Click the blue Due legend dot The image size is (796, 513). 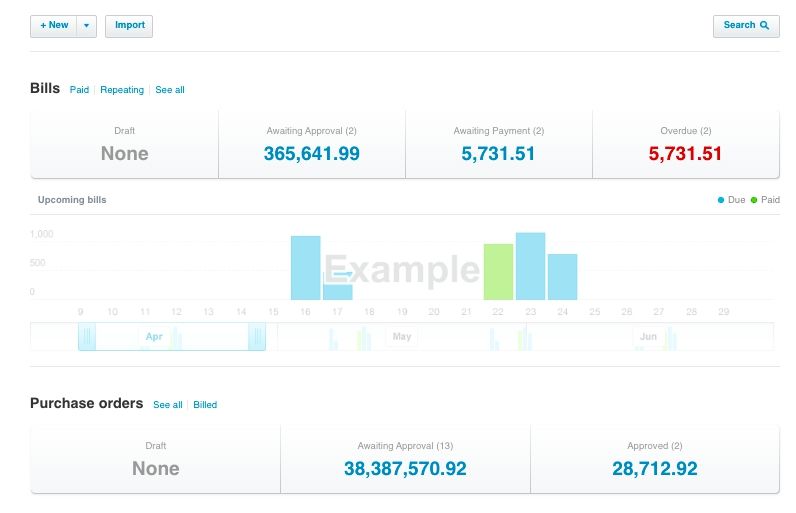pos(721,200)
